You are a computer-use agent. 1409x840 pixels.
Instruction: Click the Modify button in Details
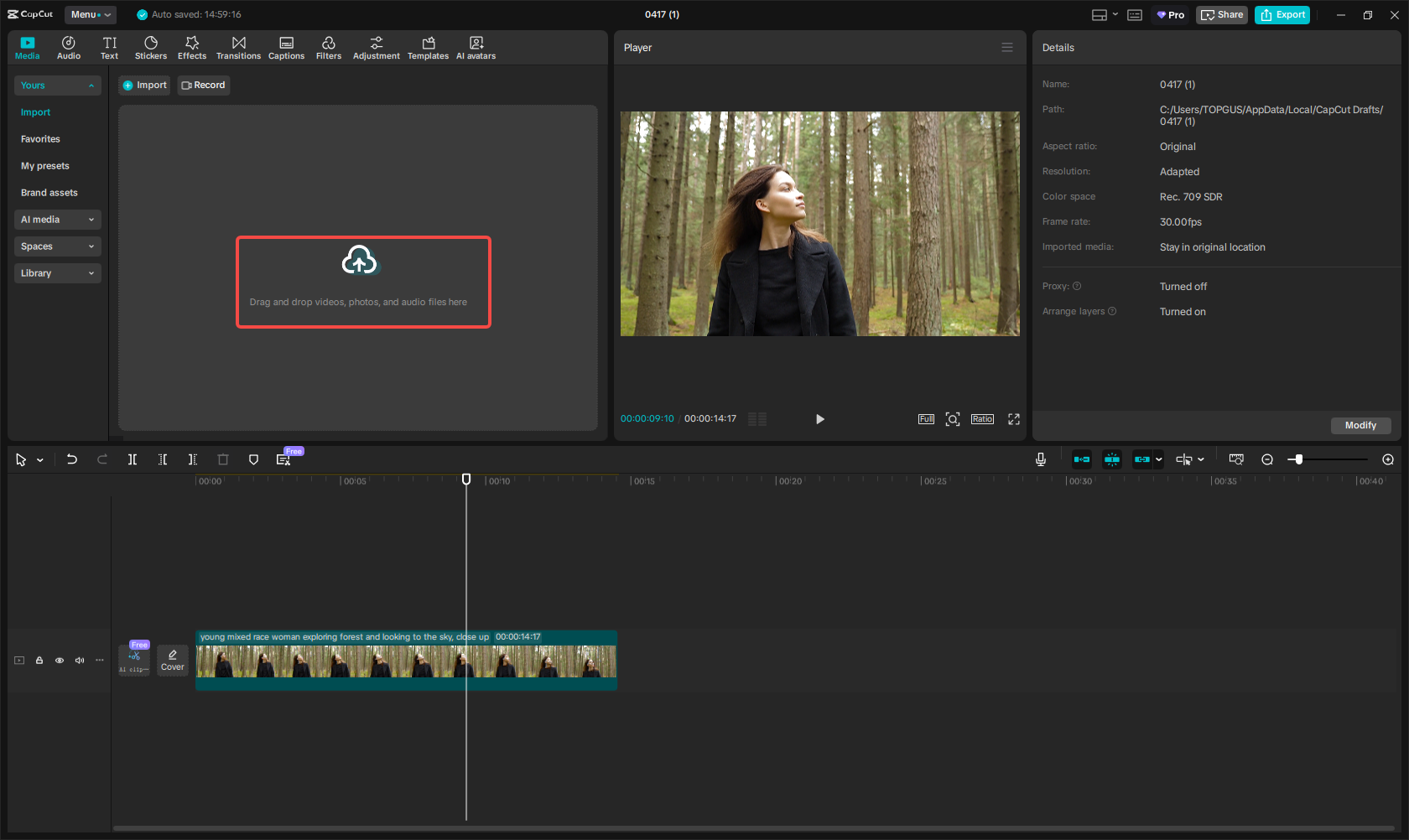pos(1360,425)
